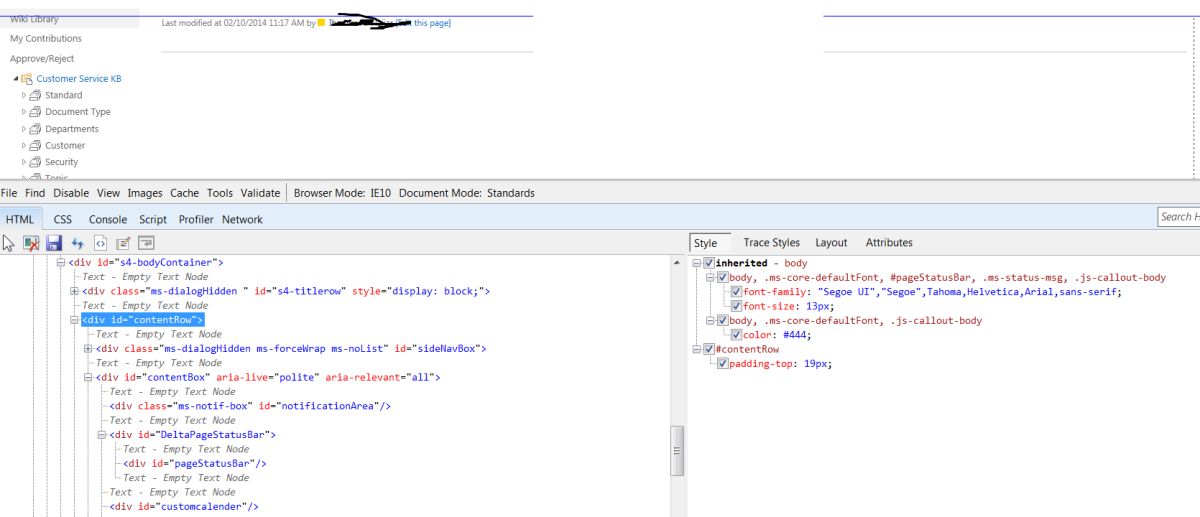Click the icon beside Document Type term

(x=35, y=112)
